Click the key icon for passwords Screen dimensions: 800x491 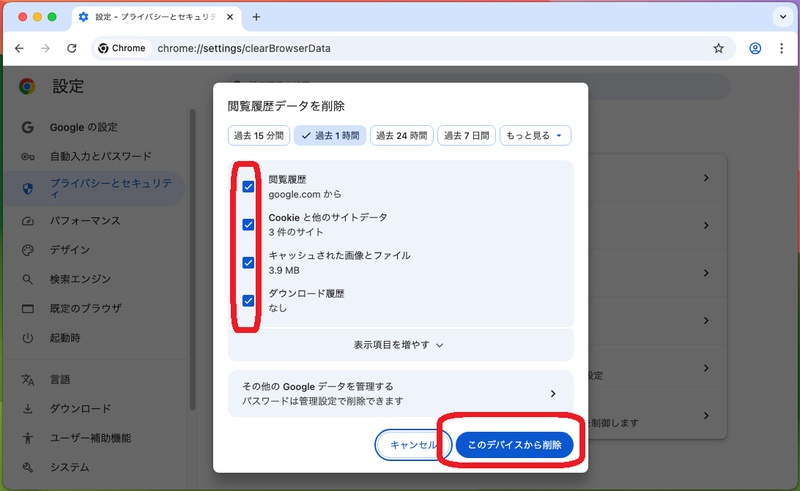(x=28, y=157)
